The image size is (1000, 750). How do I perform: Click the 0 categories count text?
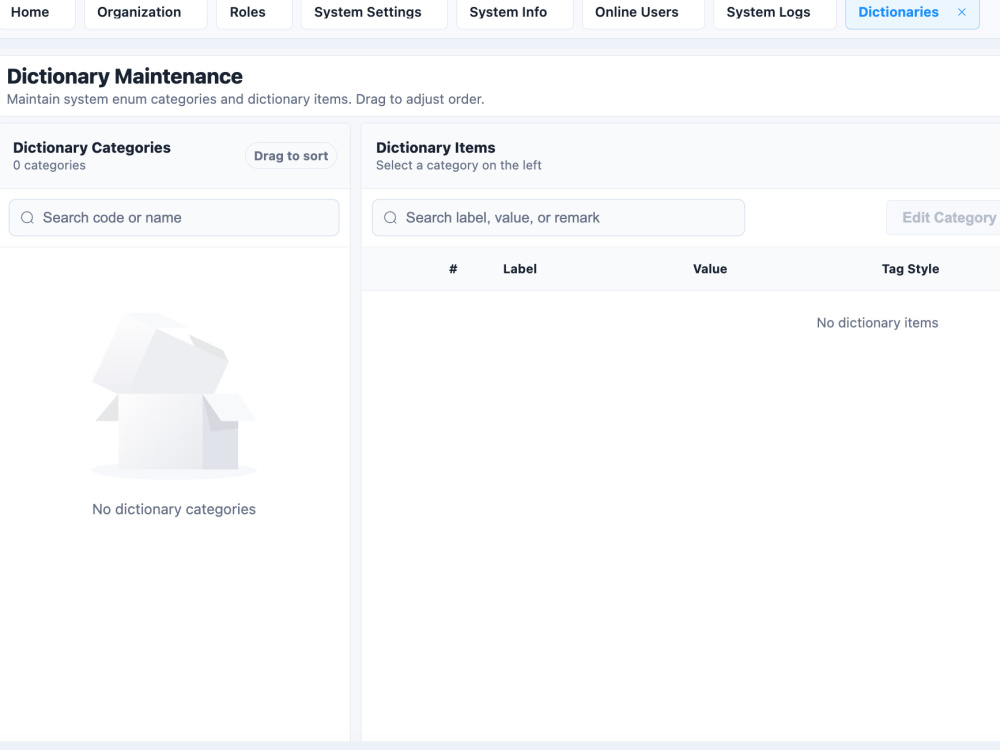(49, 165)
